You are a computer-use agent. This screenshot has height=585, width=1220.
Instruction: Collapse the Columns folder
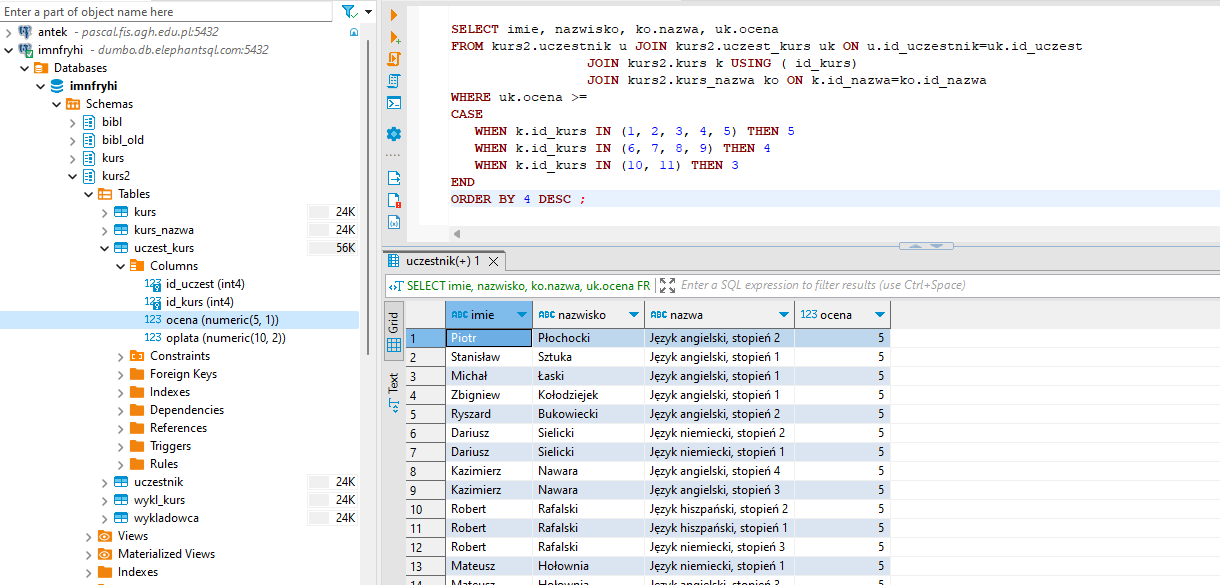coord(121,266)
